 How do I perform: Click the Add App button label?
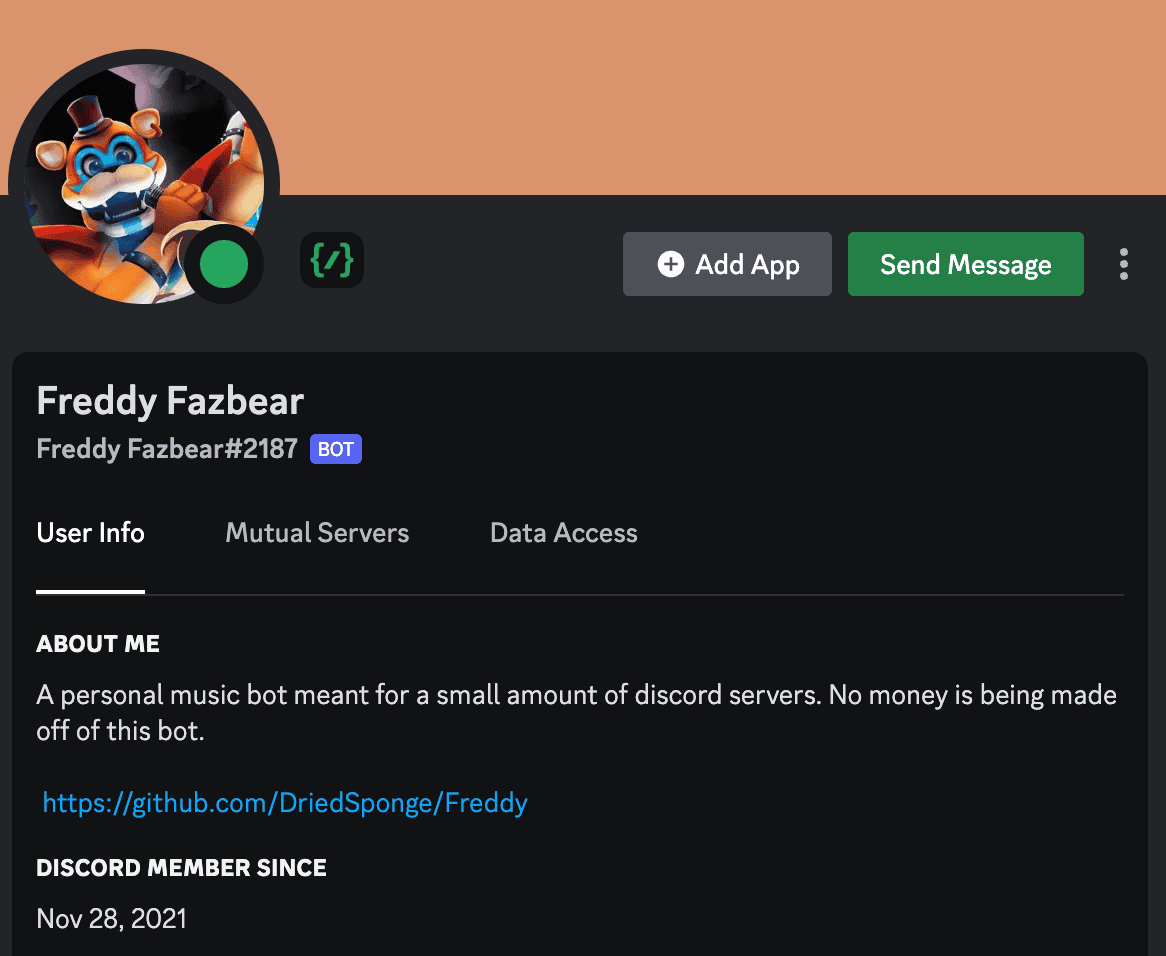click(747, 264)
